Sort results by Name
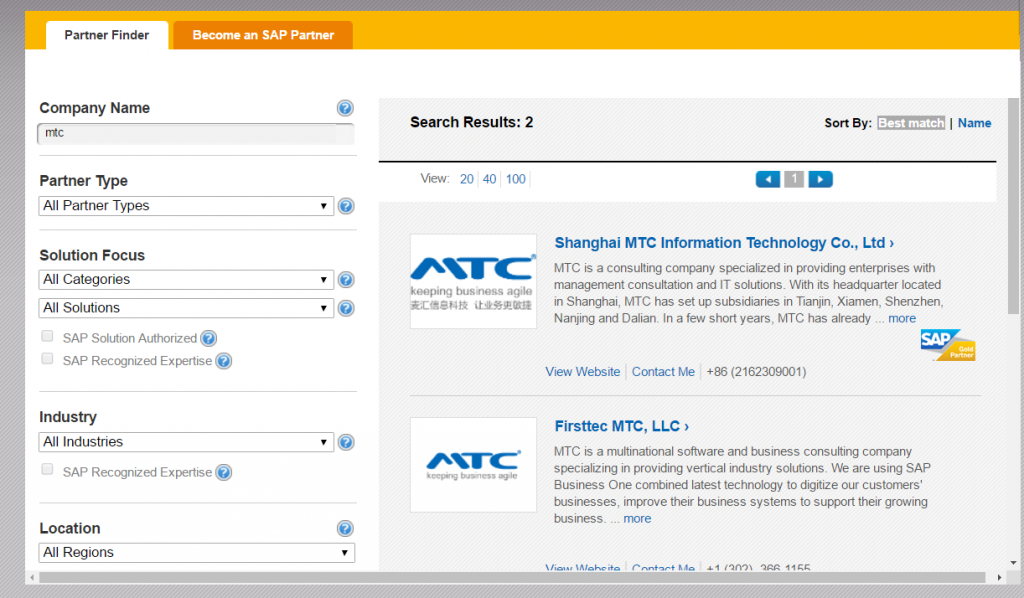Screen dimensions: 1024x598 click(974, 123)
